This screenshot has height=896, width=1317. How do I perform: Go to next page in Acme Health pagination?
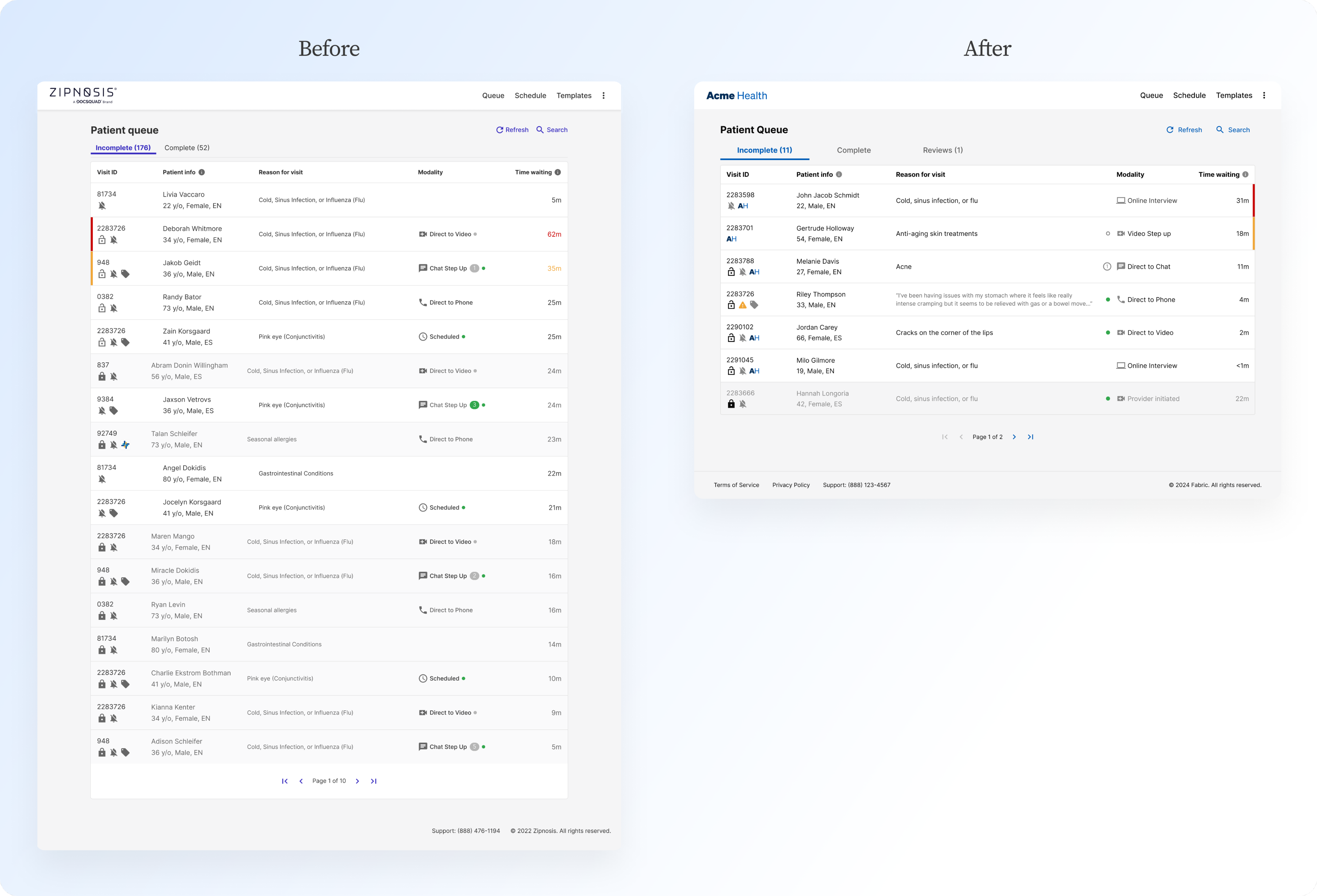tap(1014, 437)
